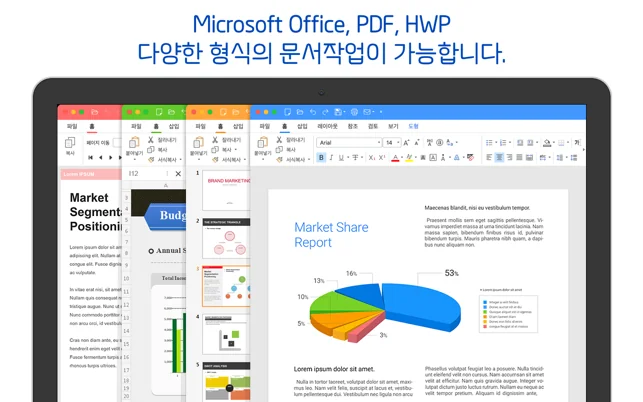Toggle center alignment button
The width and height of the screenshot is (643, 402).
point(499,158)
